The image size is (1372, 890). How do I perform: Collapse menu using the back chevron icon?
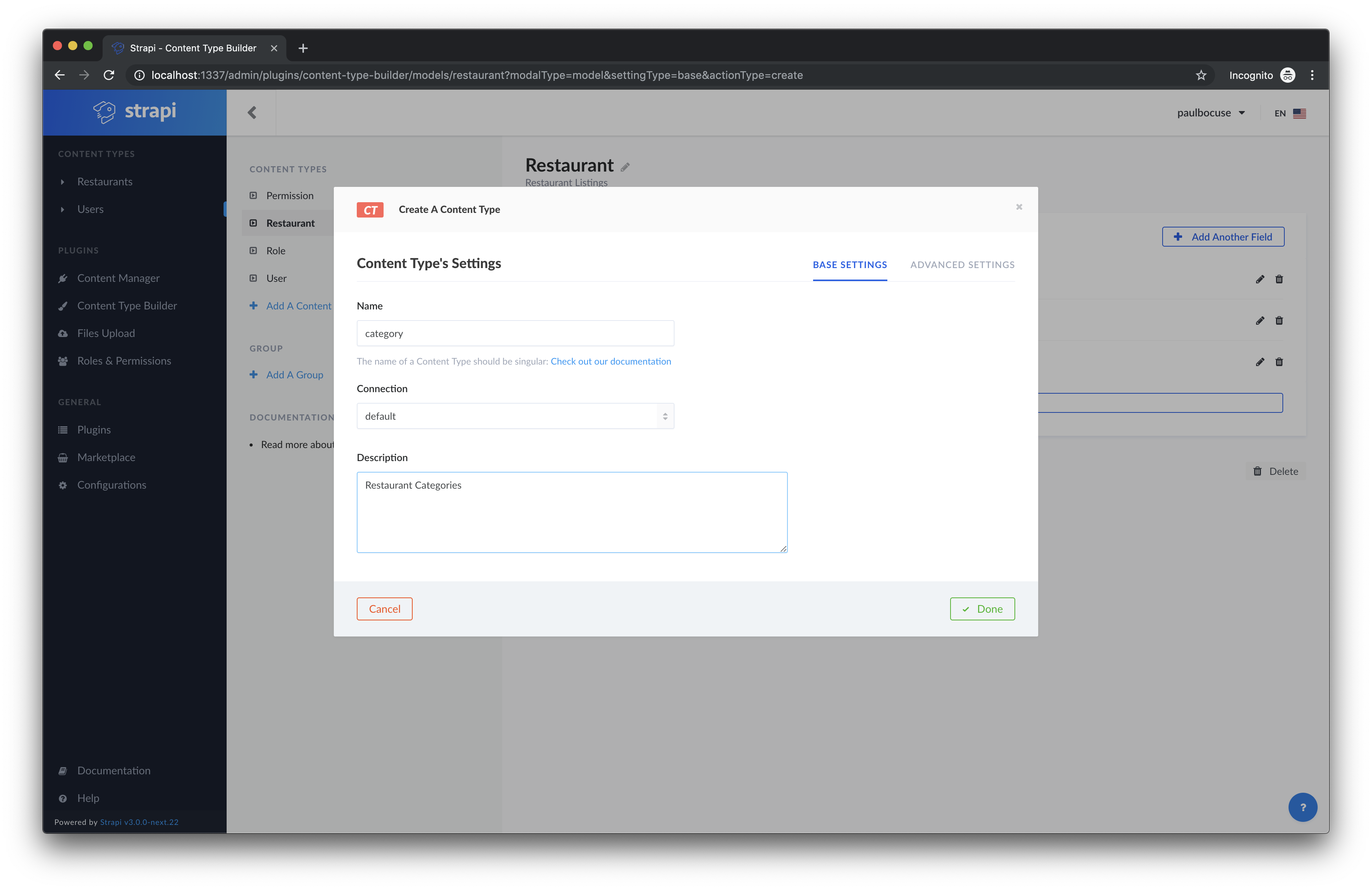pos(252,113)
